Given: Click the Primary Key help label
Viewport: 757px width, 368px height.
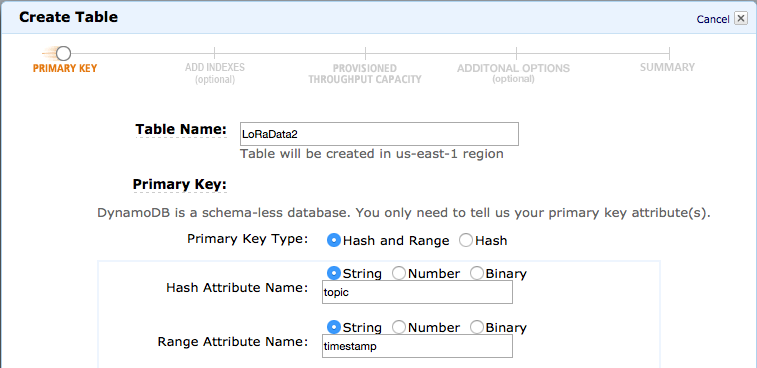Looking at the screenshot, I should (x=180, y=185).
